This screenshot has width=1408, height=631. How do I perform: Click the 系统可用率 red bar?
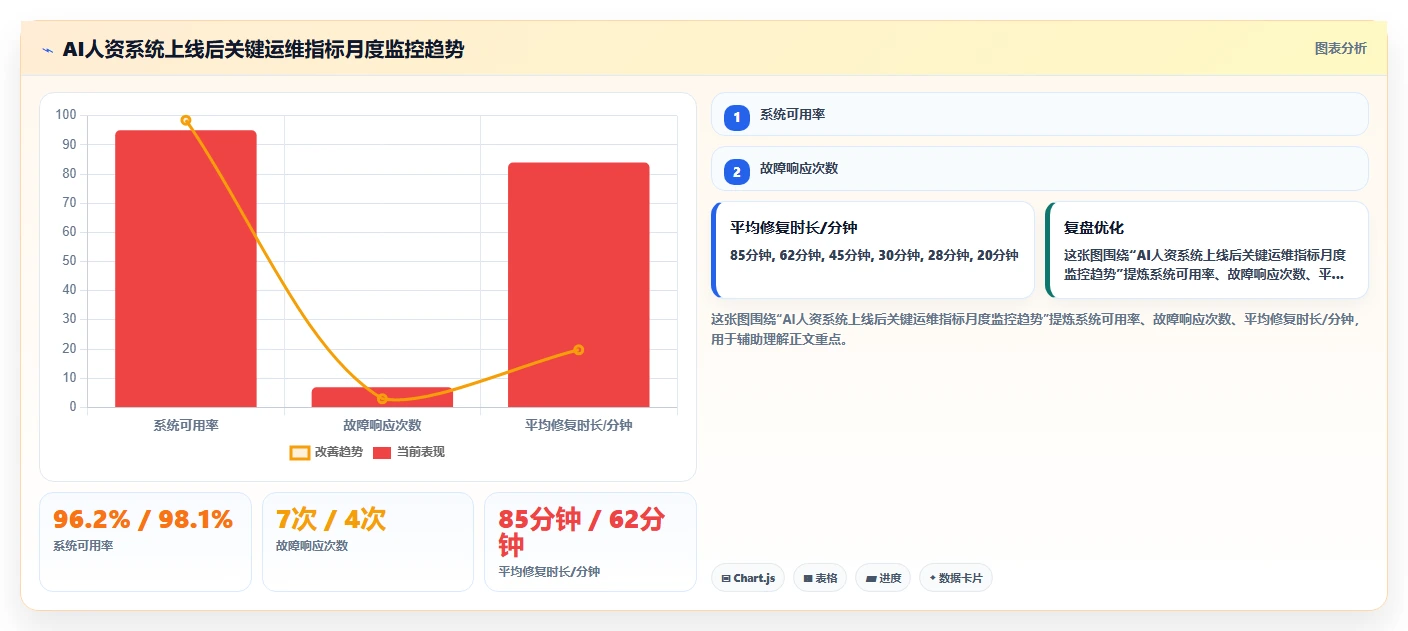point(186,268)
